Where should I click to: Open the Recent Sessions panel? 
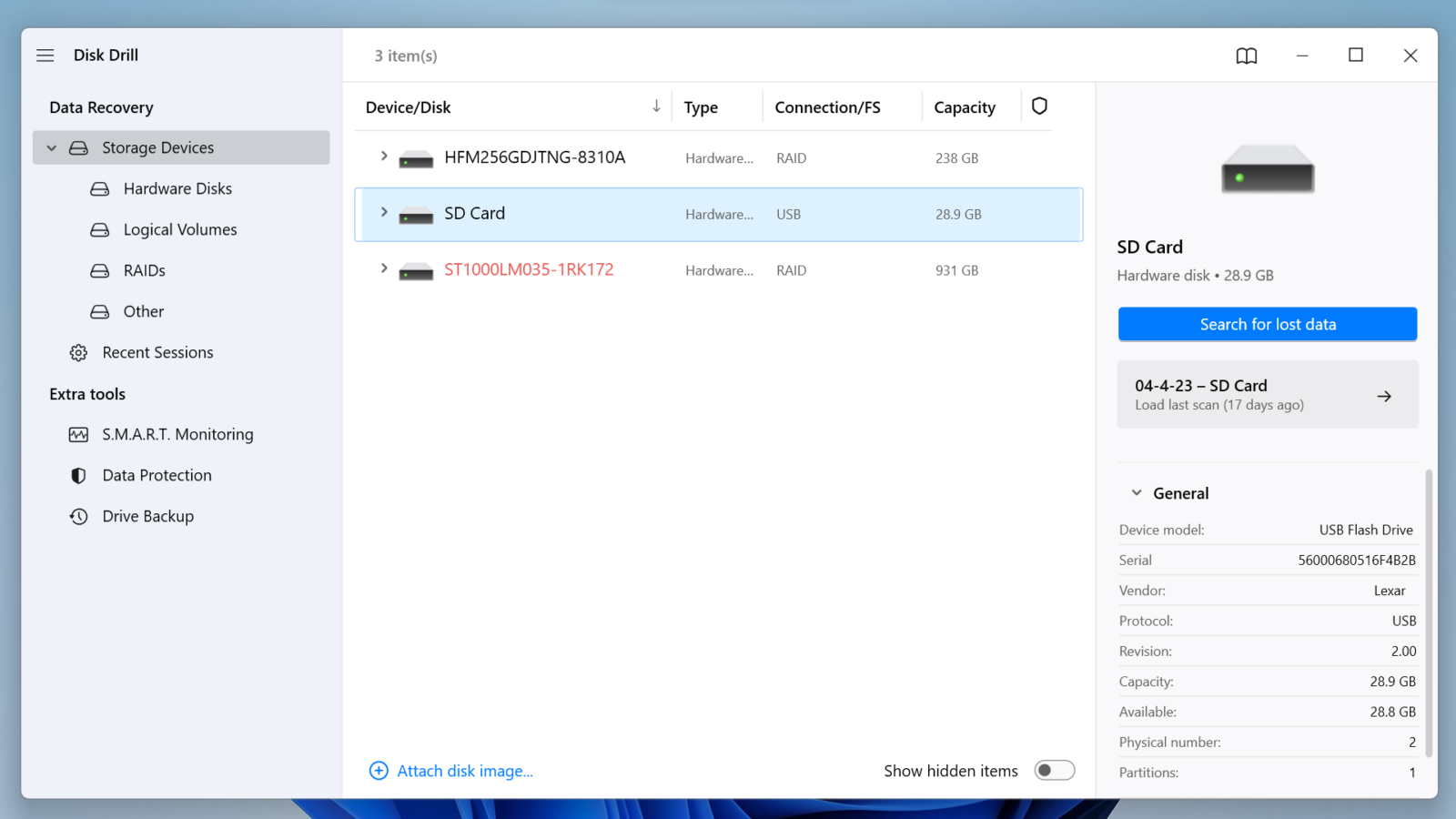click(x=157, y=352)
